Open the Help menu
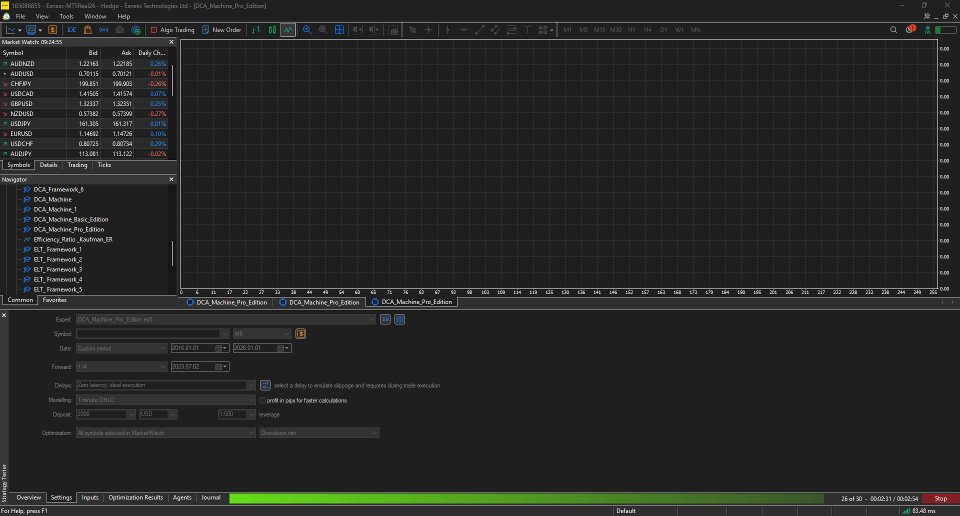The image size is (960, 516). coord(123,17)
